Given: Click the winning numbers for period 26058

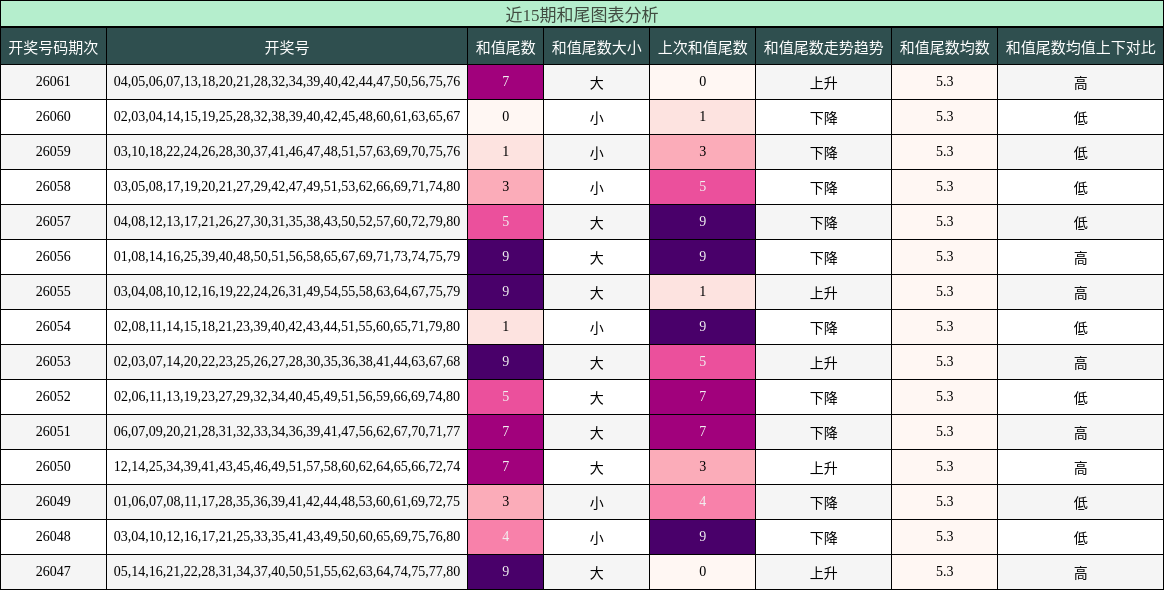Looking at the screenshot, I should [x=287, y=187].
